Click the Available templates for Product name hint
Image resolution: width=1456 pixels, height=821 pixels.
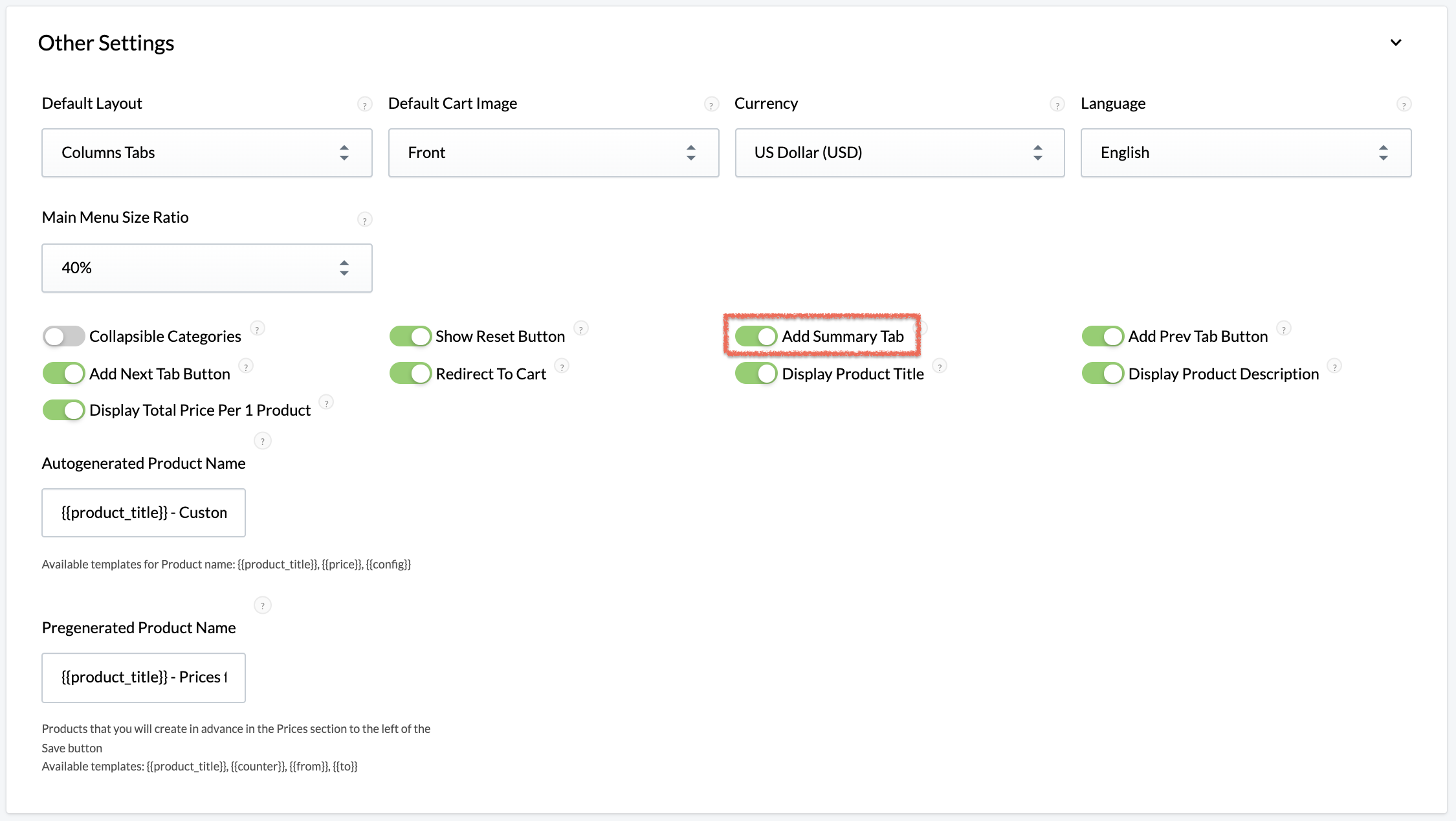226,565
